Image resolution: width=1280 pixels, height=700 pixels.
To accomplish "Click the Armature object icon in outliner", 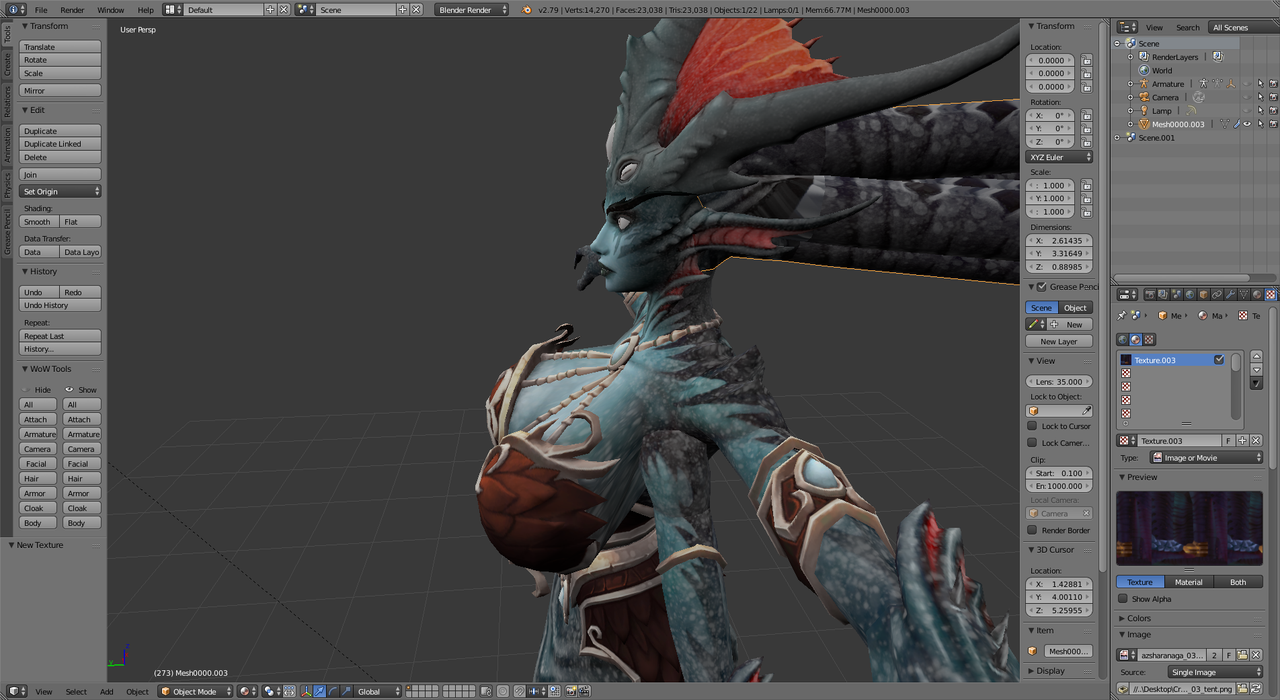I will (x=1144, y=84).
